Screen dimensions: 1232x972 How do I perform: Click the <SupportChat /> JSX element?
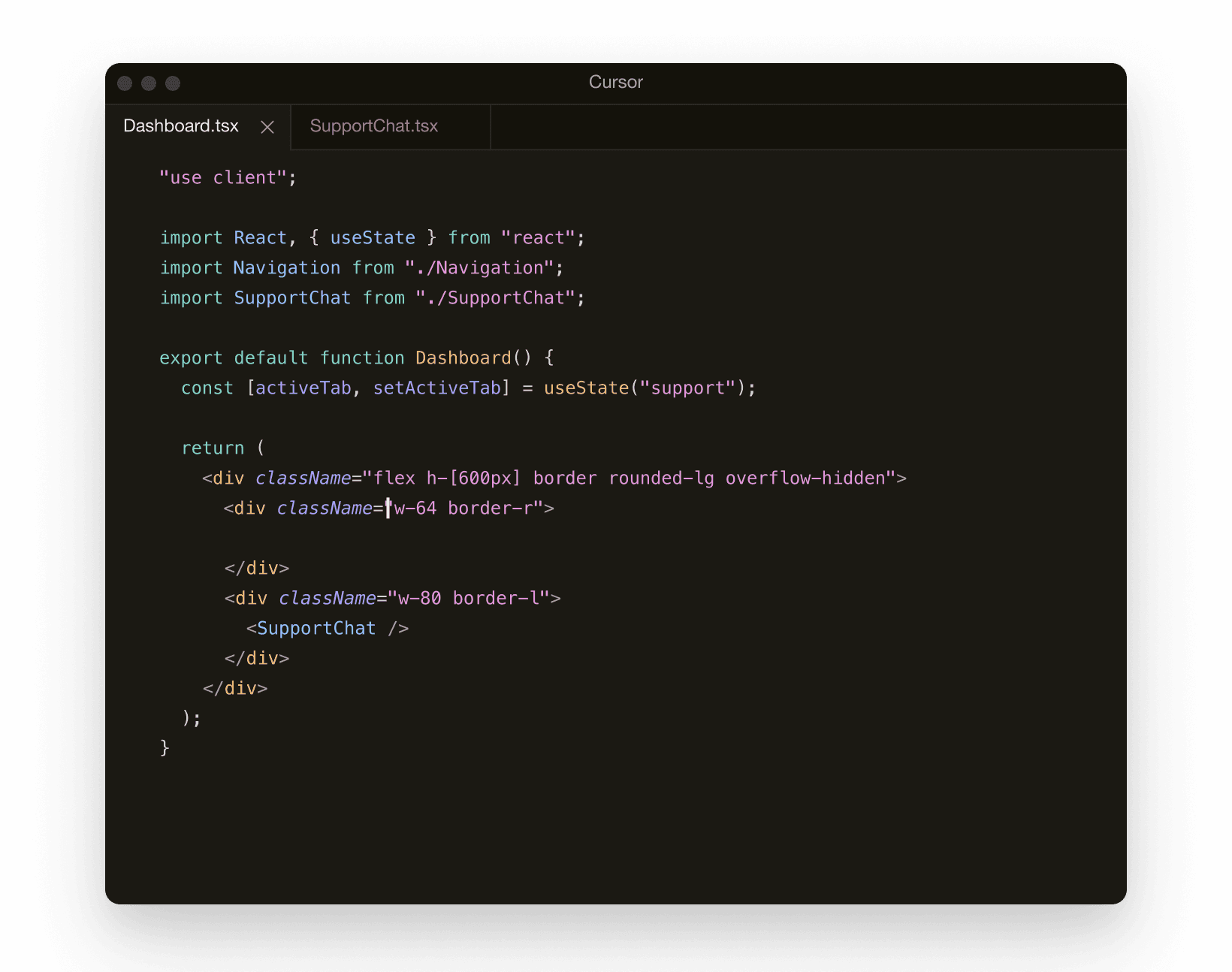point(328,629)
